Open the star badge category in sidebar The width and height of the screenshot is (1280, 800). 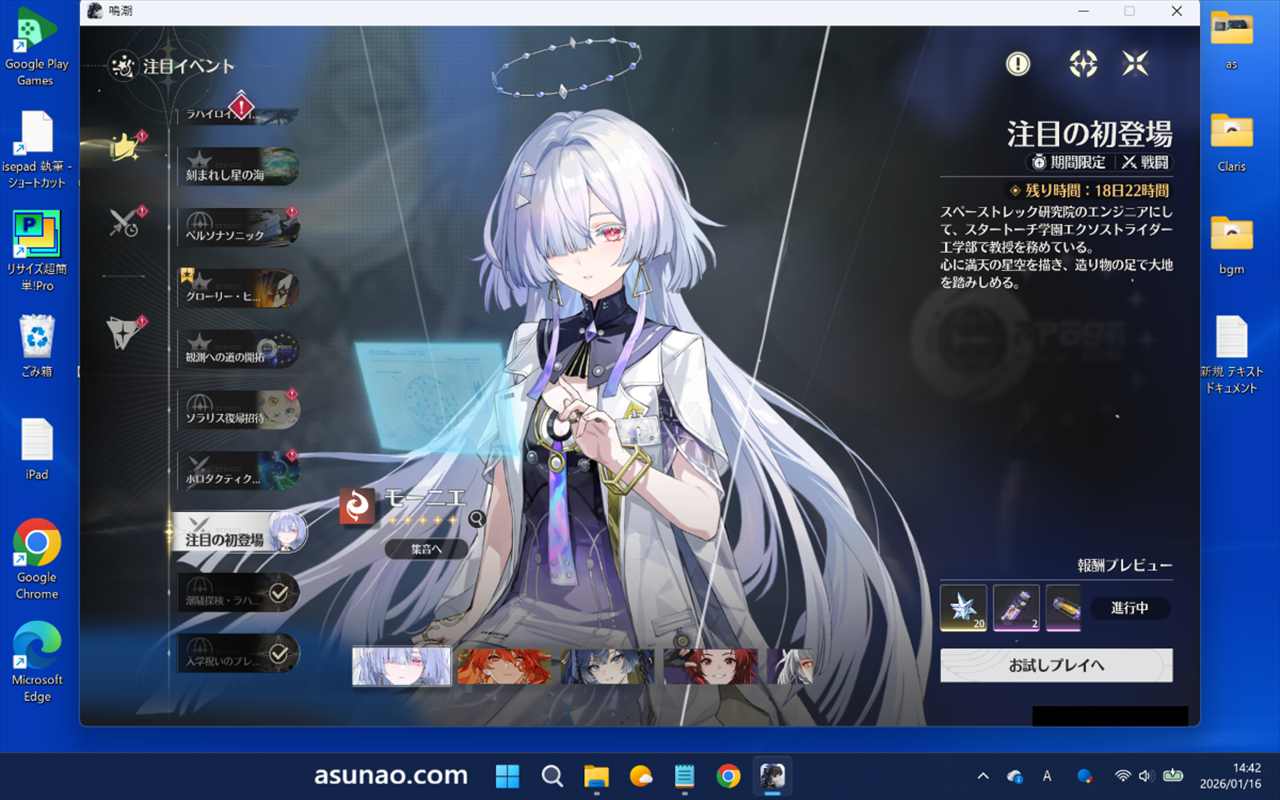coord(125,333)
